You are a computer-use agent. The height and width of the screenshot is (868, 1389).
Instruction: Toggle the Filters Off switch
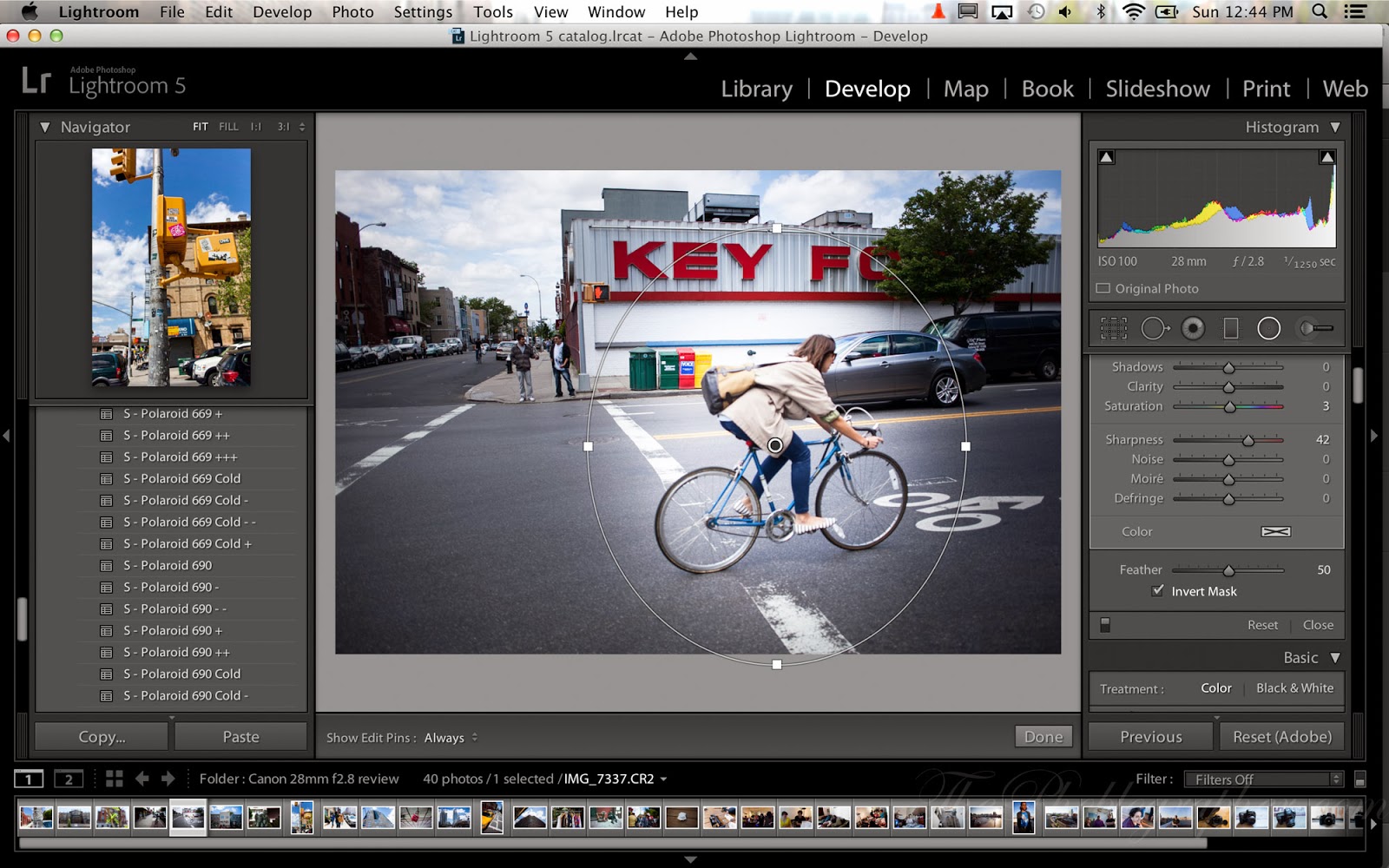click(1261, 779)
